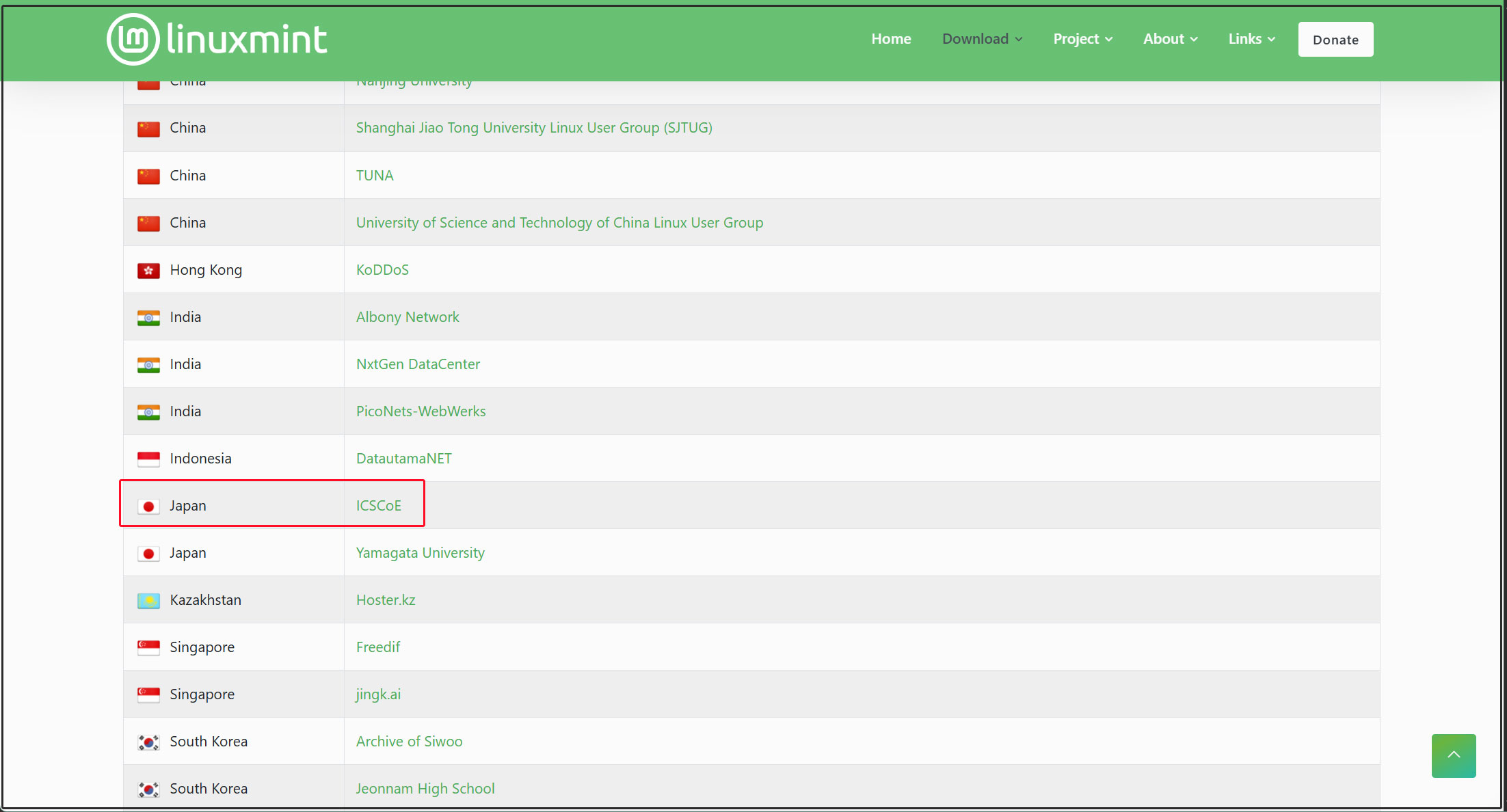Open the Freedif mirror link

377,647
